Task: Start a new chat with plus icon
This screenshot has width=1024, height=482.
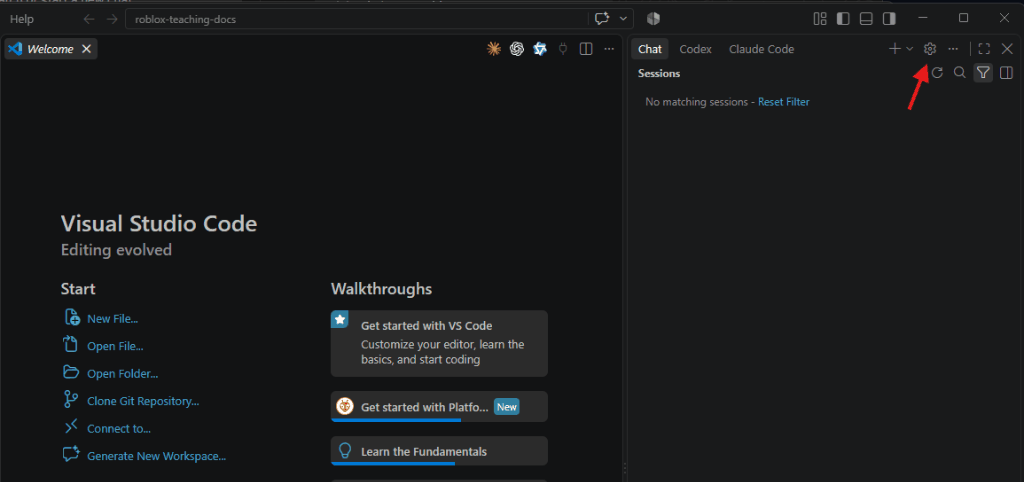Action: point(895,49)
